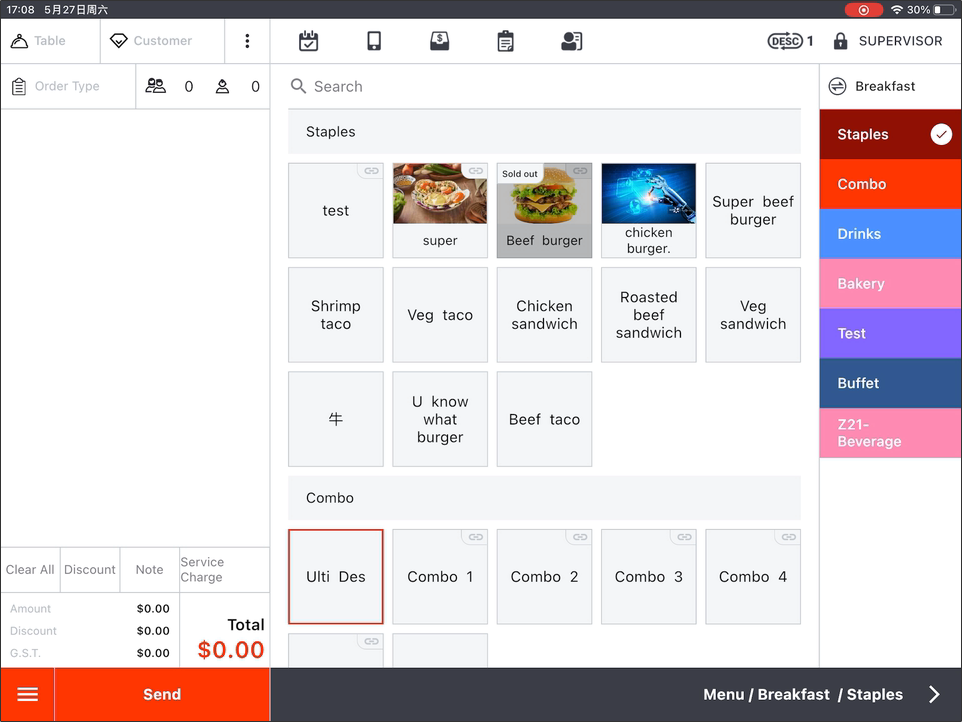Expand the Menu / Breakfast / Staples breadcrumb arrow

[x=934, y=694]
